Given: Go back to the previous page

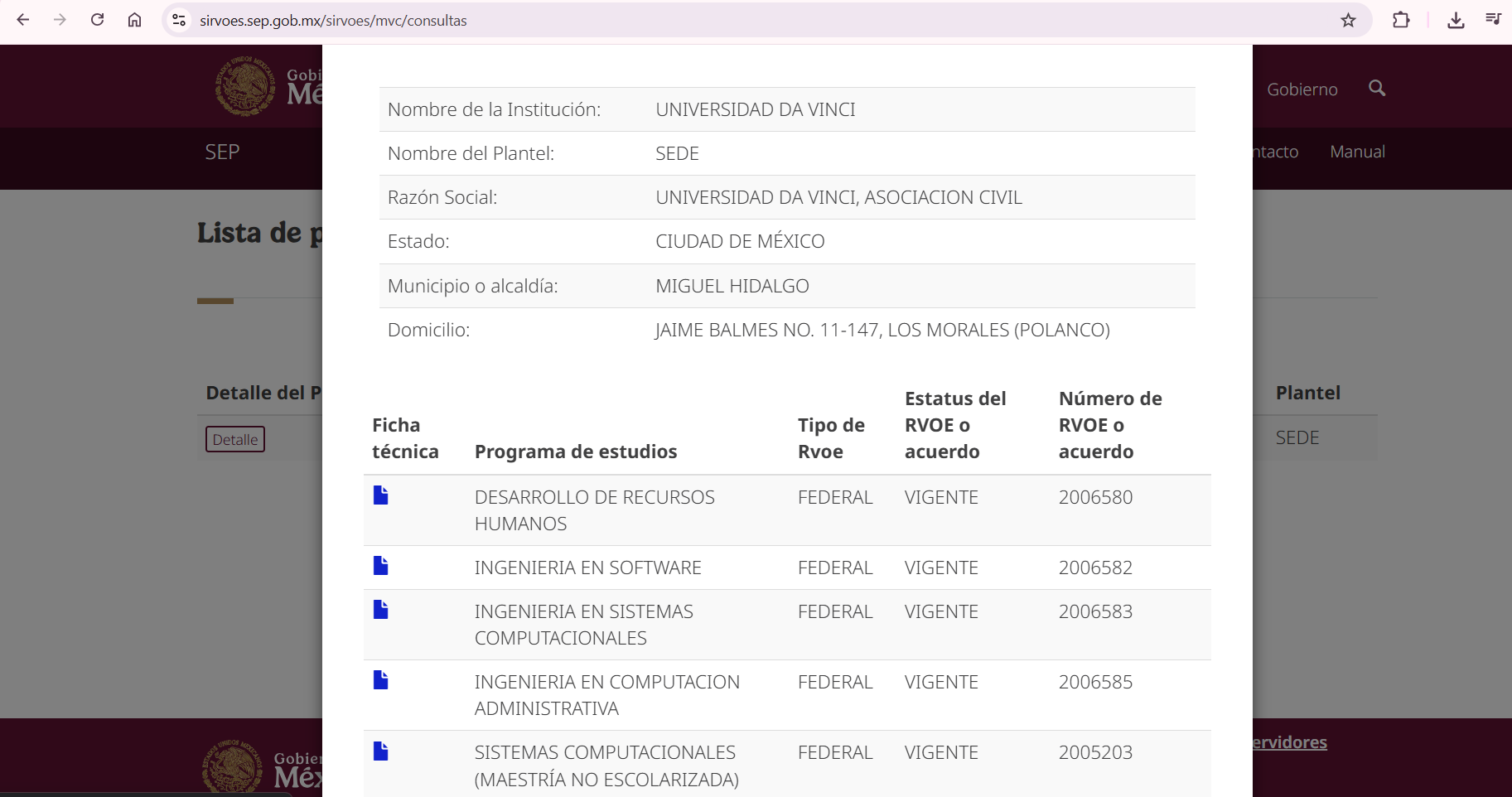Looking at the screenshot, I should [23, 20].
